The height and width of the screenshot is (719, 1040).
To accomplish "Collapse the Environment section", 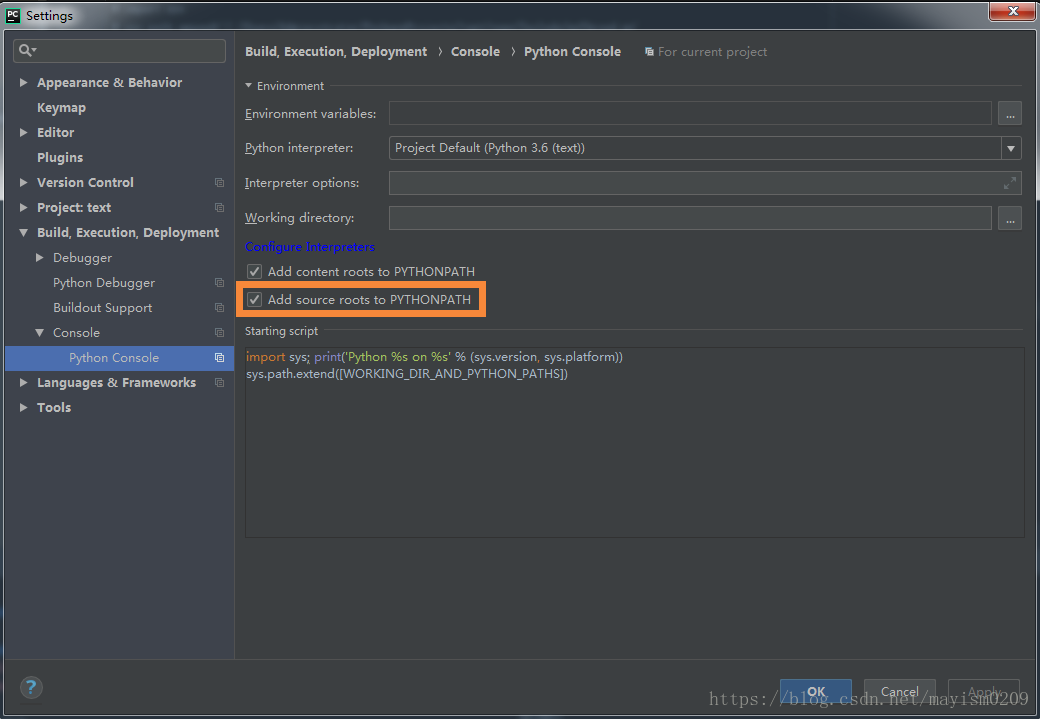I will (x=248, y=86).
